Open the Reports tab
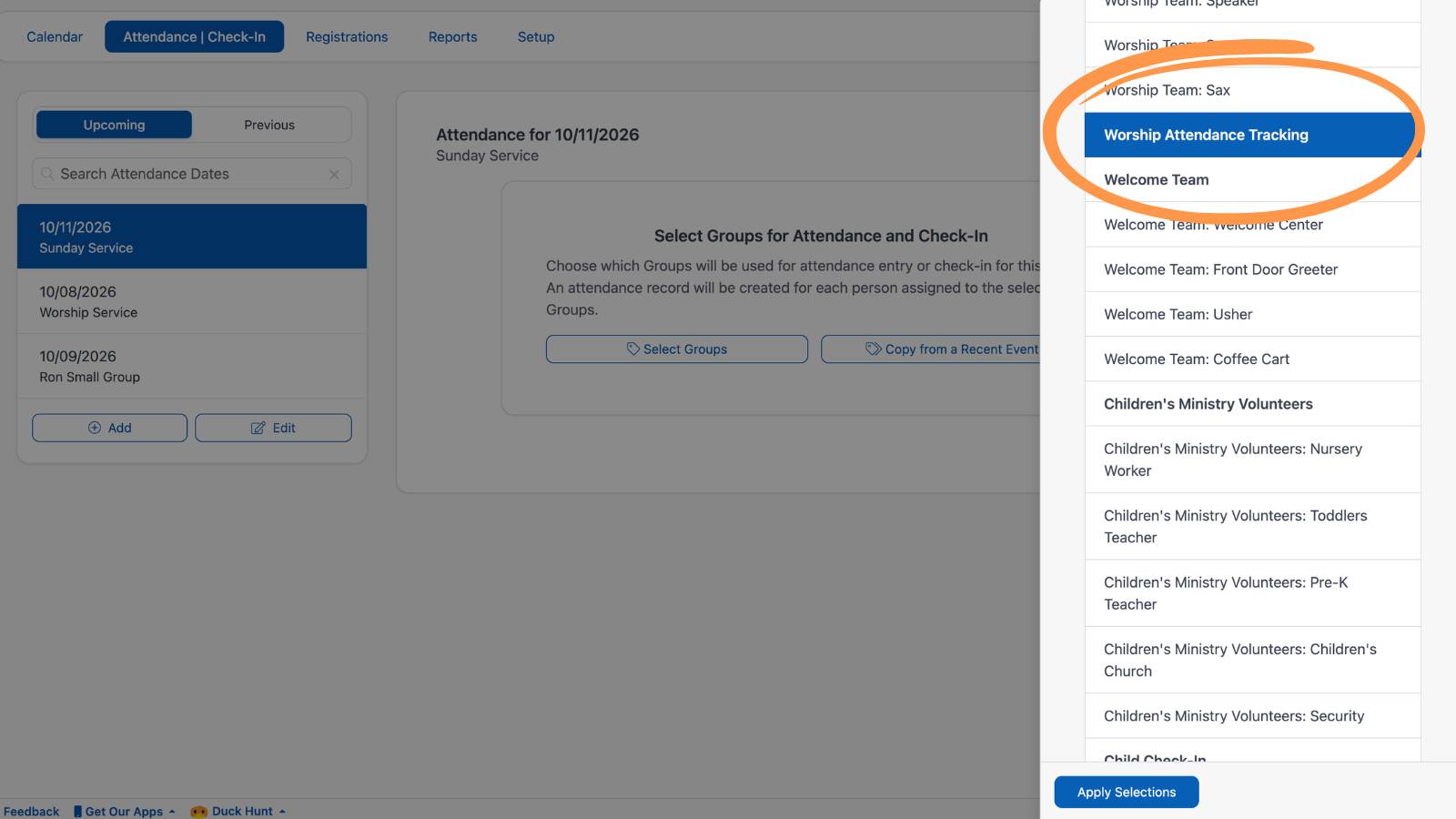Viewport: 1456px width, 819px height. [453, 36]
